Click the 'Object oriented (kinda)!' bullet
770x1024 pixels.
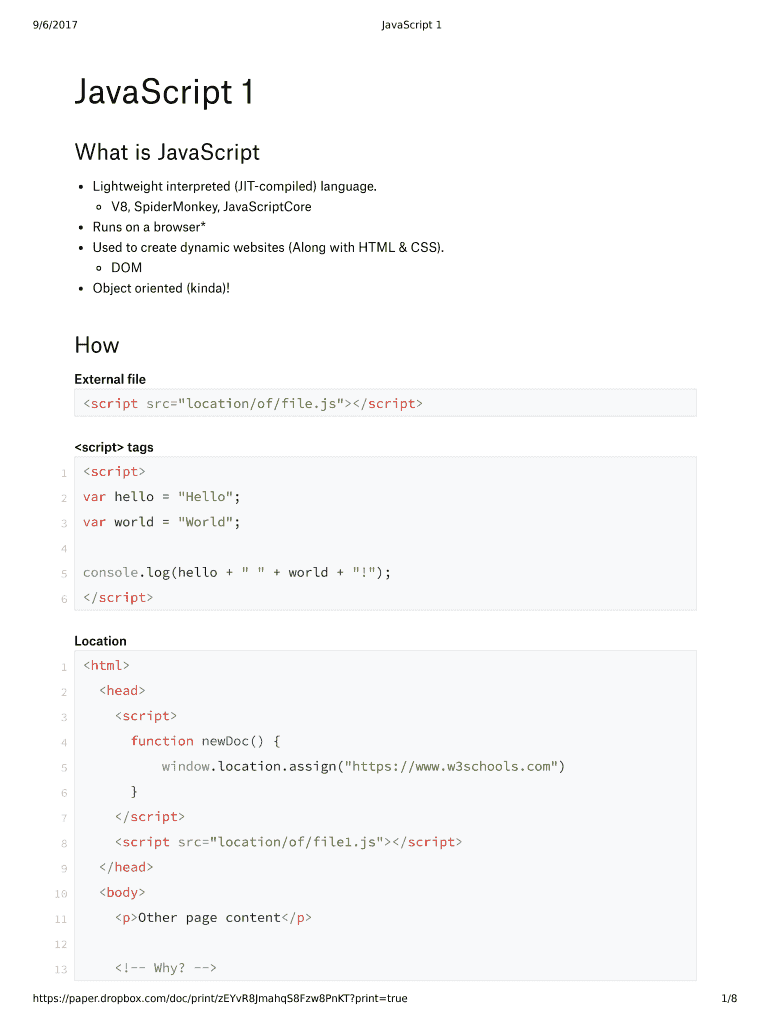[x=161, y=288]
